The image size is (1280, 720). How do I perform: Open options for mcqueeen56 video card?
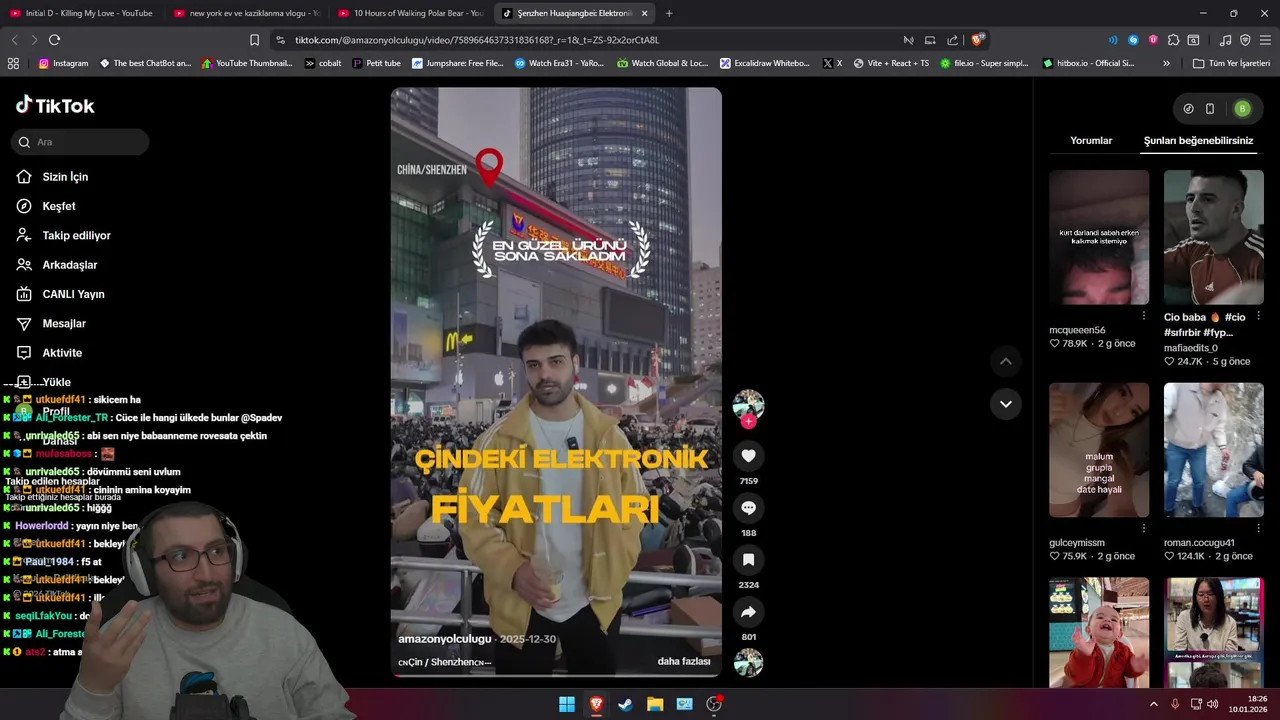[1144, 316]
